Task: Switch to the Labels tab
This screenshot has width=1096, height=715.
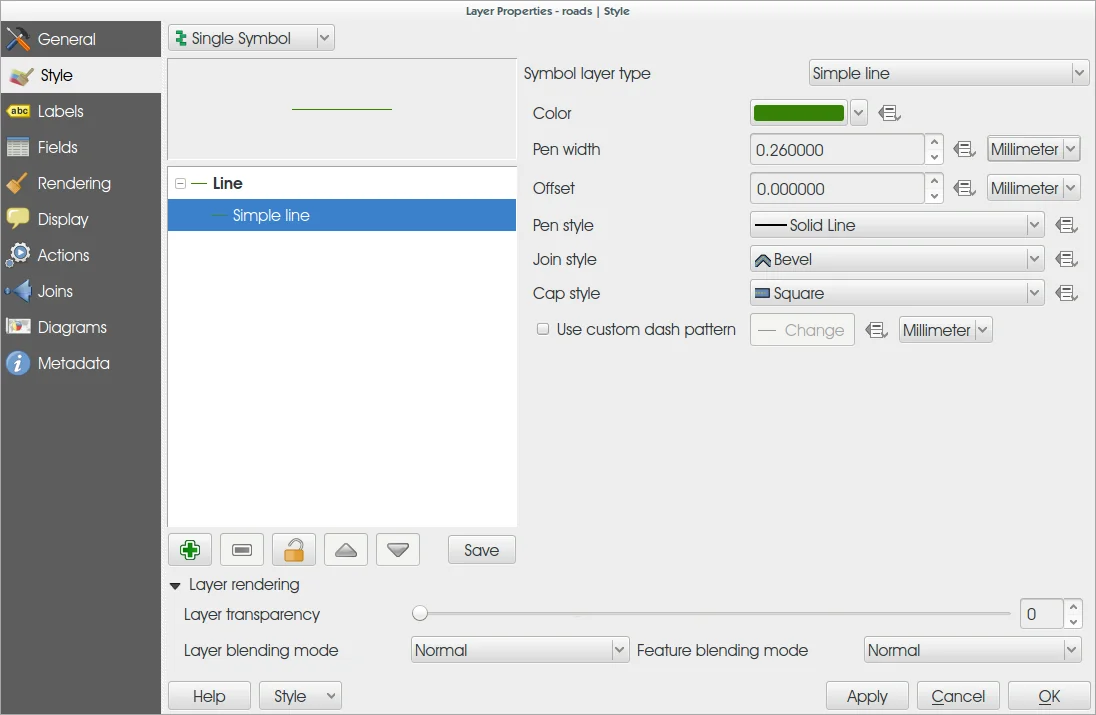Action: tap(60, 112)
